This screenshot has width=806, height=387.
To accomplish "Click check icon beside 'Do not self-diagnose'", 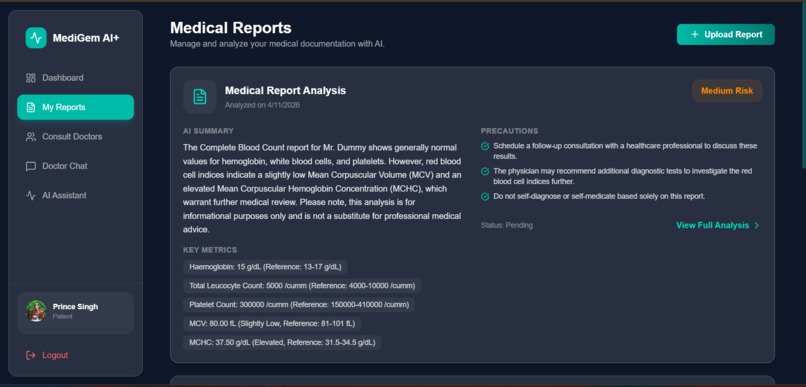I will coord(485,196).
